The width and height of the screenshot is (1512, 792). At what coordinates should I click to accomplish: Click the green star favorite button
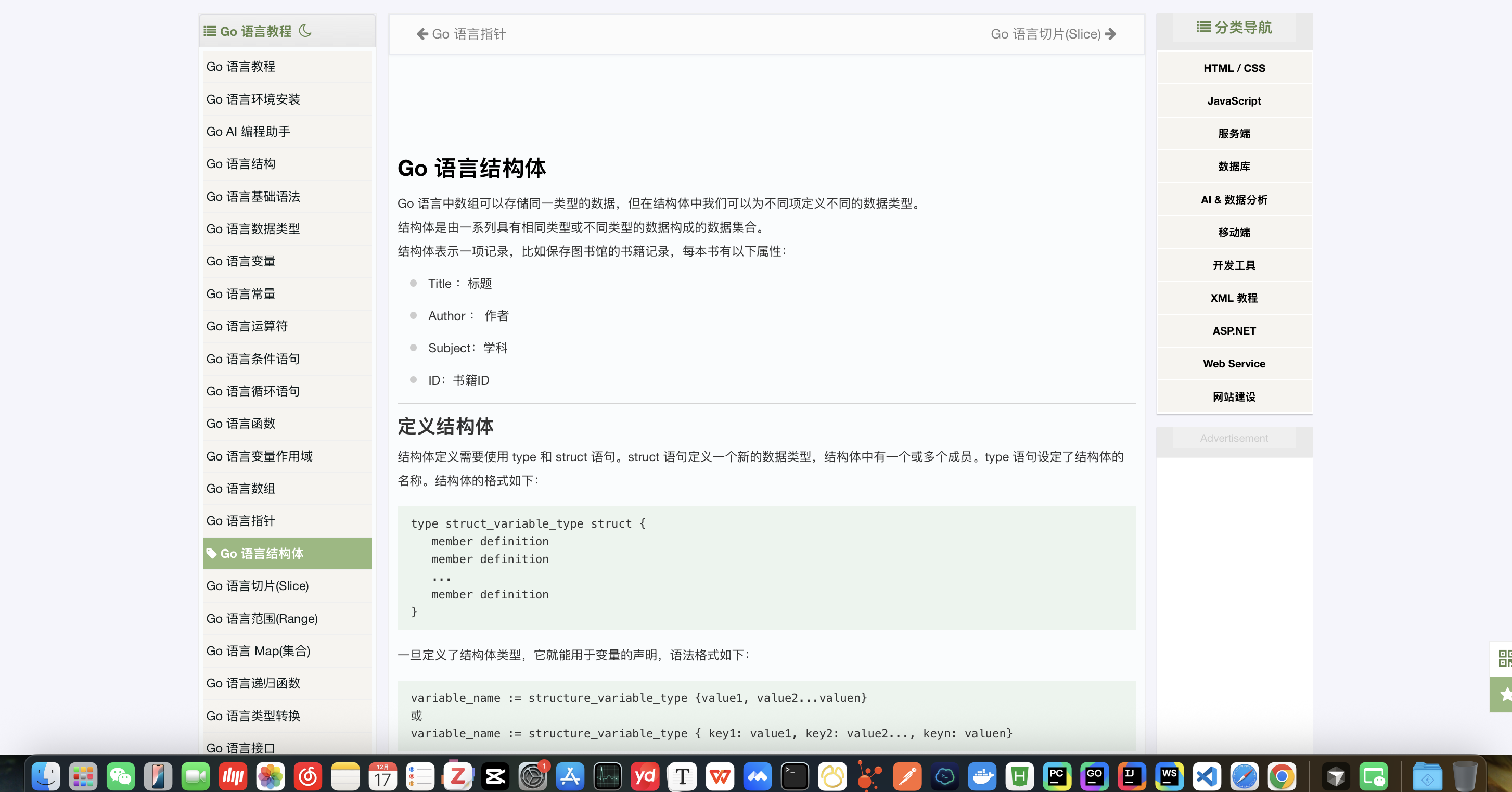pyautogui.click(x=1504, y=695)
